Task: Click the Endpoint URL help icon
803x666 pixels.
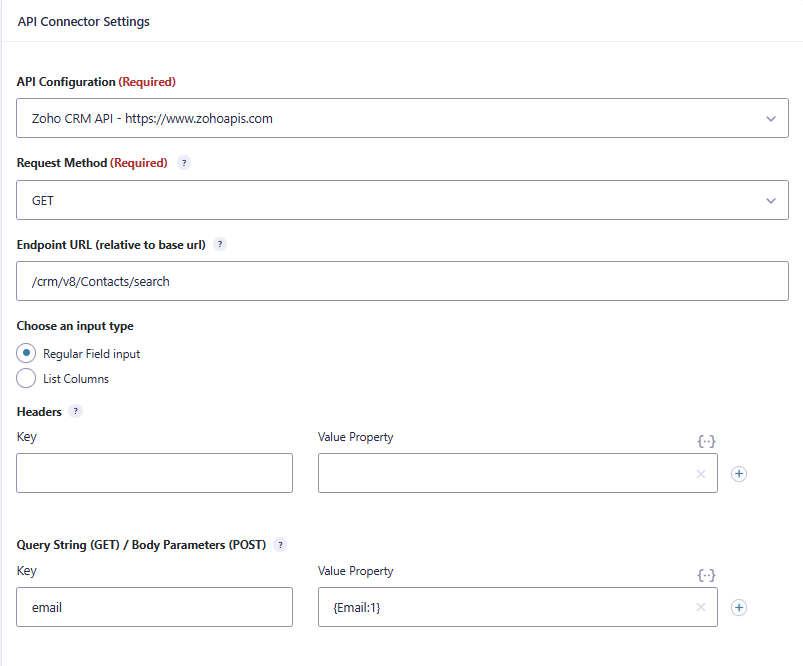Action: [219, 244]
